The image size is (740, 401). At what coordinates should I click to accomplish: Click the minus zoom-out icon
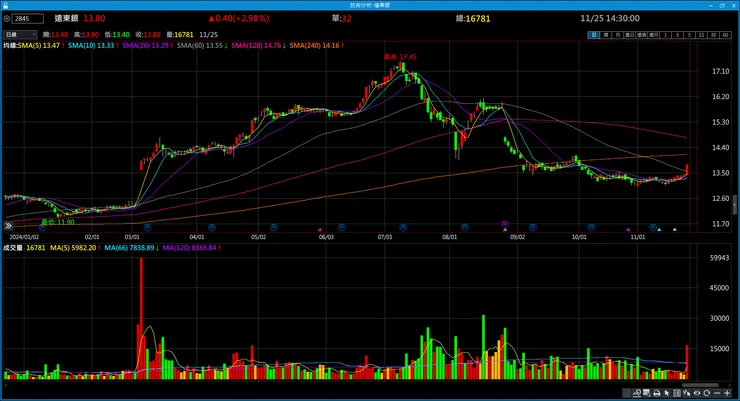(x=717, y=393)
